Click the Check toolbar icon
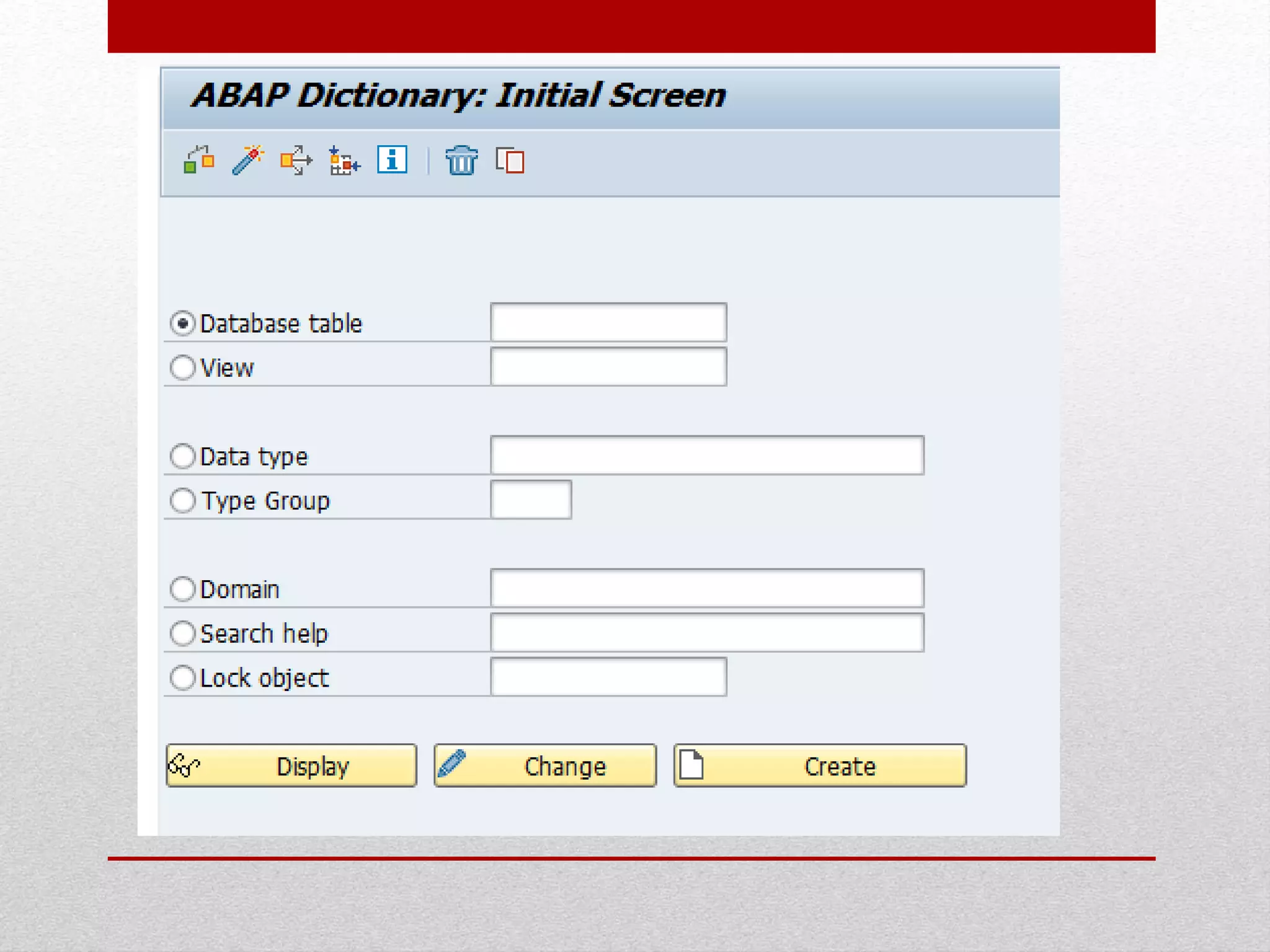Image resolution: width=1270 pixels, height=952 pixels. tap(198, 161)
